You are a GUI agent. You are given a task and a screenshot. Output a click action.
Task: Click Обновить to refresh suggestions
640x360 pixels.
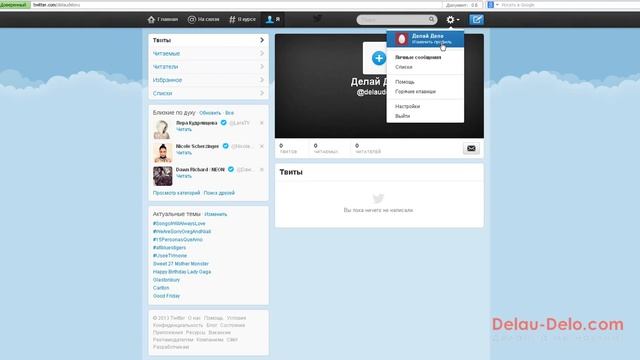tap(210, 113)
